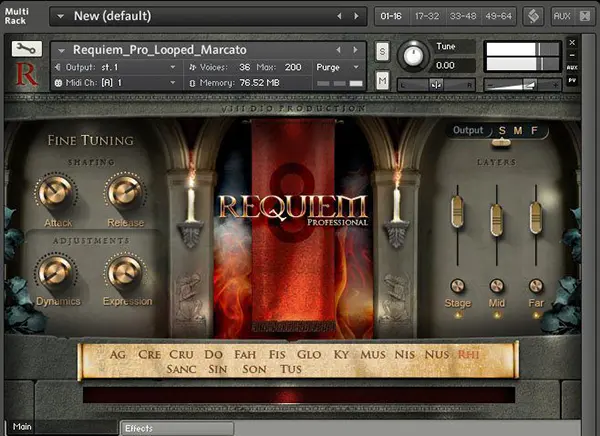Click the rack minimize icon beside AUX
The height and width of the screenshot is (436, 600).
tap(585, 16)
